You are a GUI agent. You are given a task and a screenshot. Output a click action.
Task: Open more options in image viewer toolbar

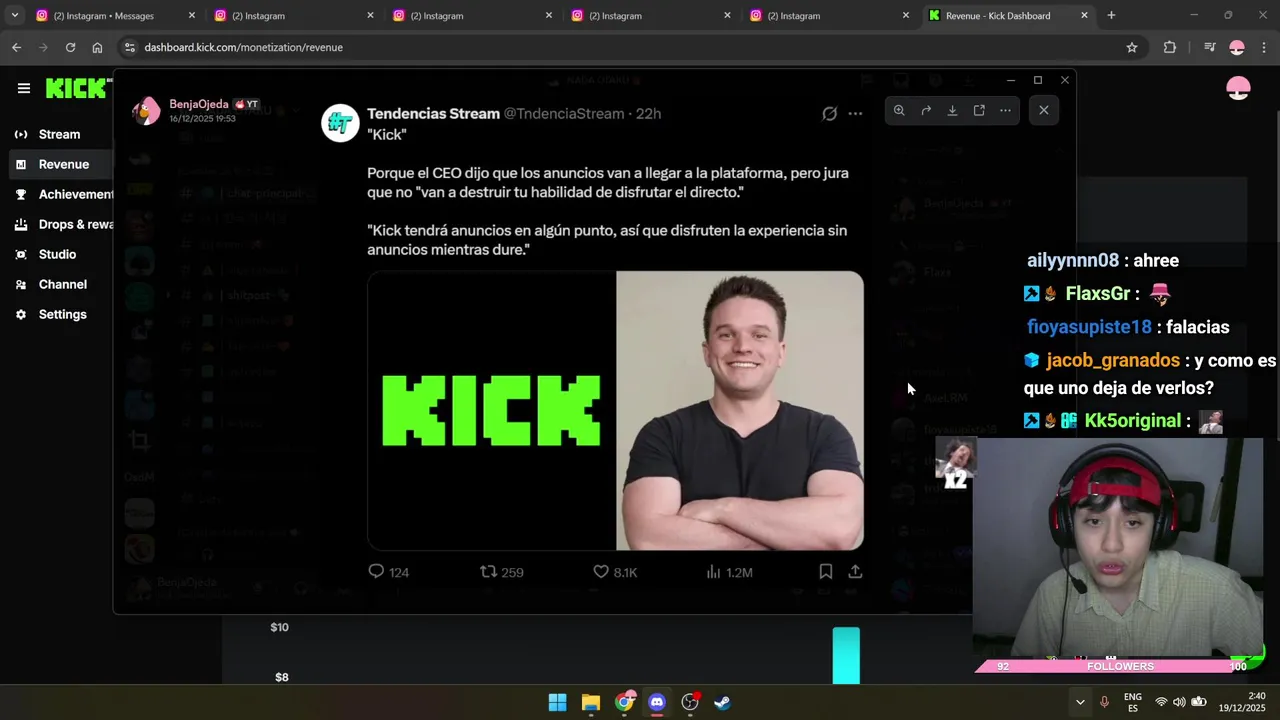pyautogui.click(x=1005, y=110)
